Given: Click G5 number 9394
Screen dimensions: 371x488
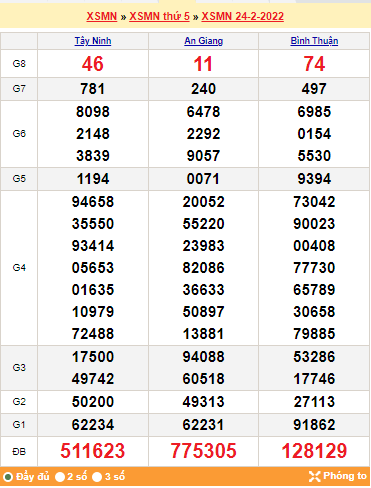Looking at the screenshot, I should (x=314, y=179).
